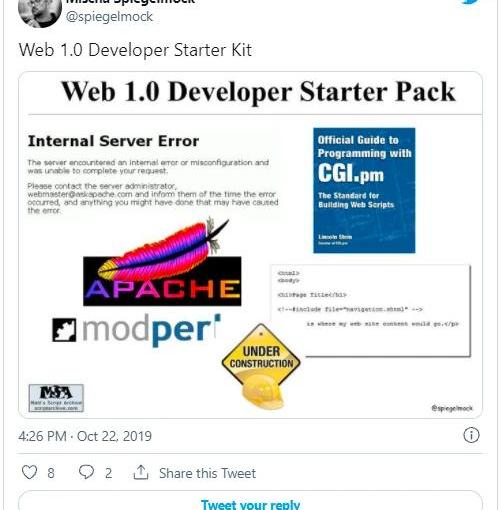
Task: Open the Web 1.0 Developer Starter Pack image
Action: click(250, 245)
